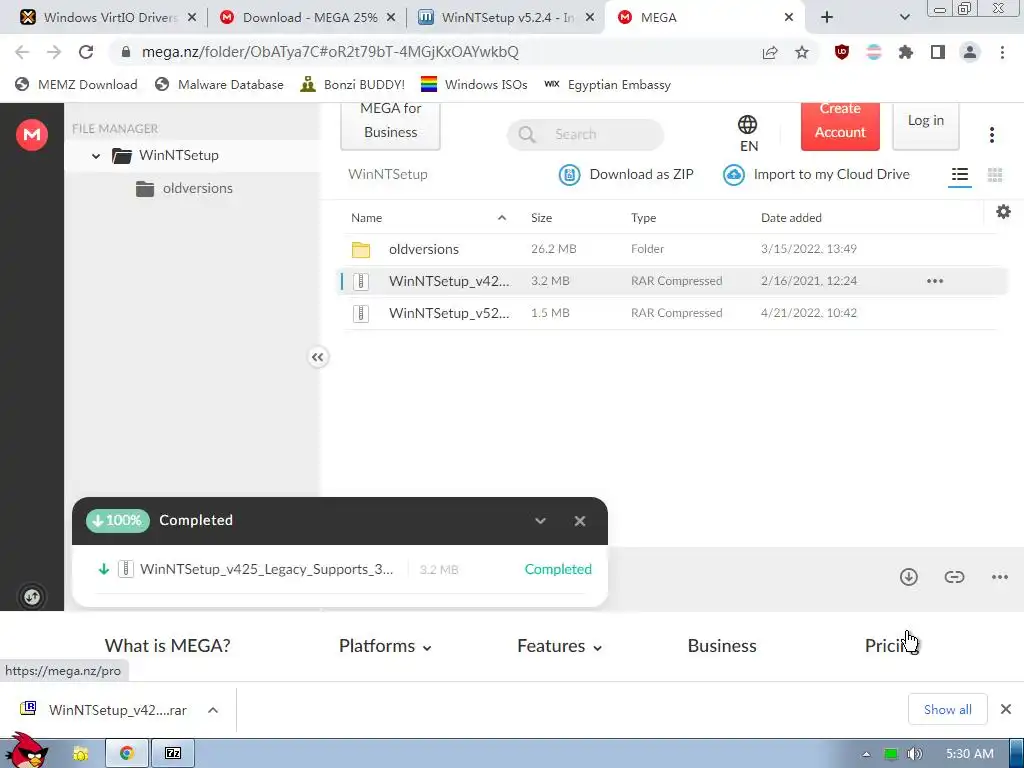Bookmark this page with the star
1024x768 pixels.
tap(802, 52)
